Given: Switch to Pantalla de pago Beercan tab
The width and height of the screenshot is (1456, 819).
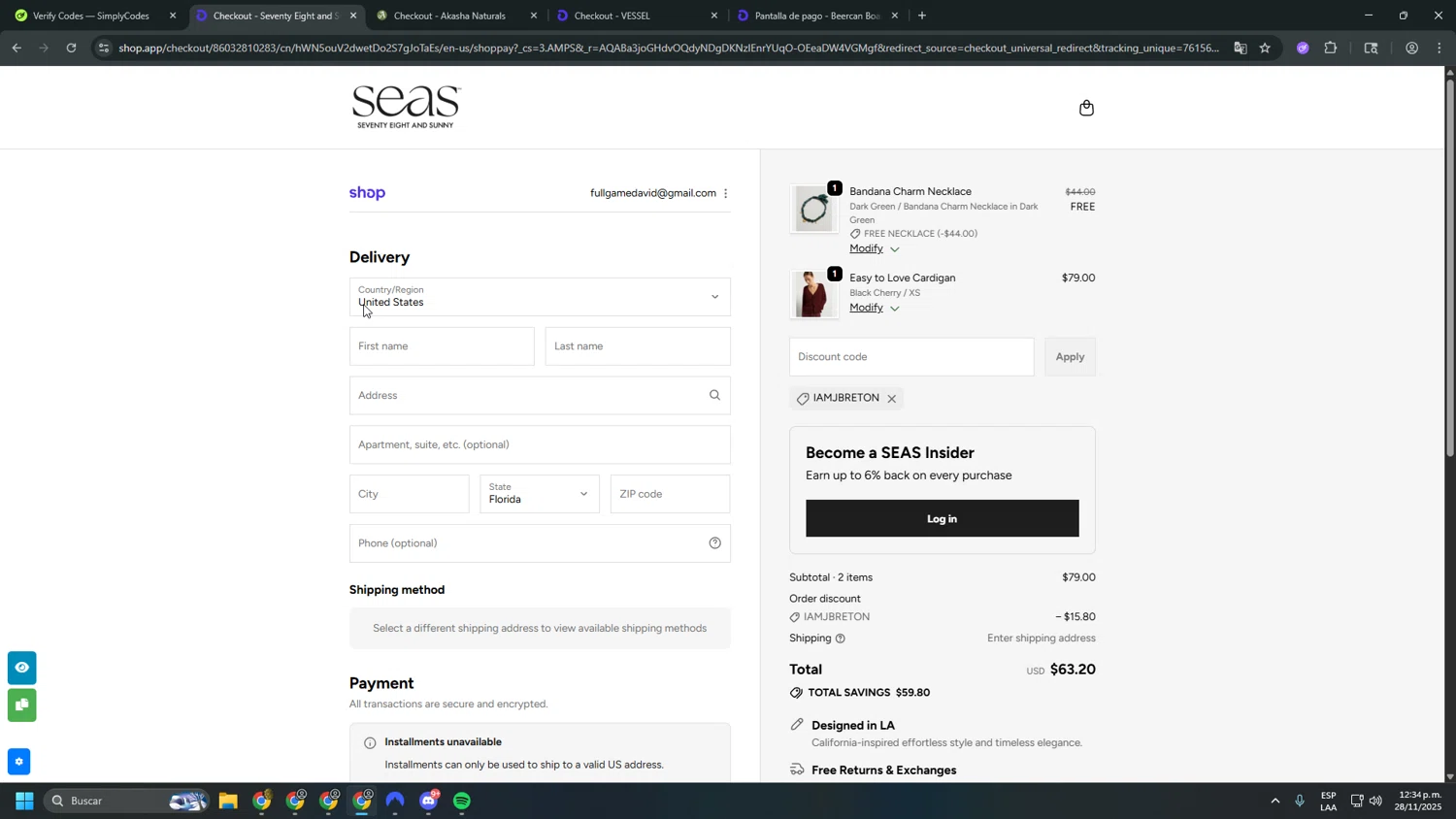Looking at the screenshot, I should click(x=816, y=16).
